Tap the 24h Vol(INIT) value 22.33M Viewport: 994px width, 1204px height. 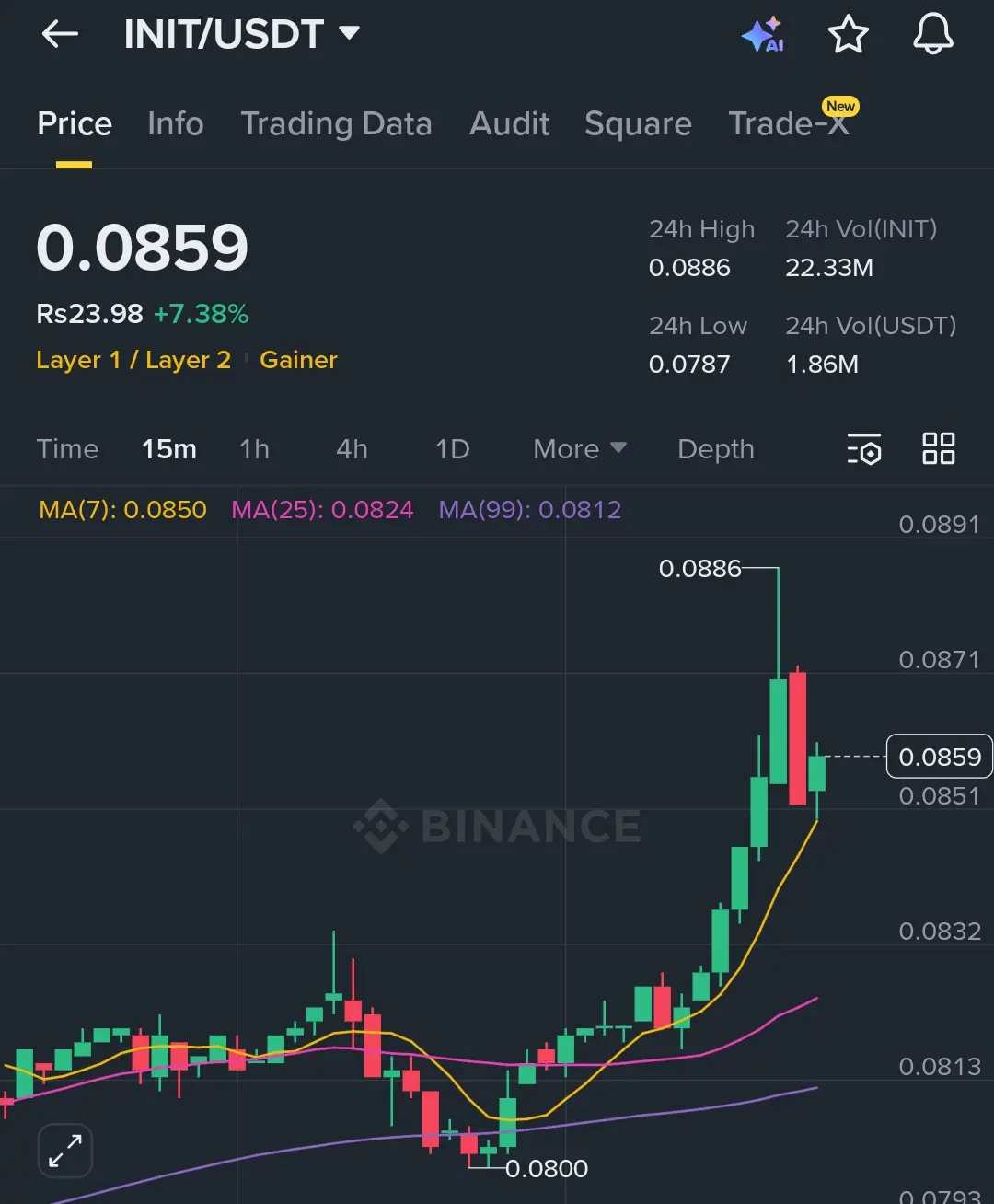(829, 268)
